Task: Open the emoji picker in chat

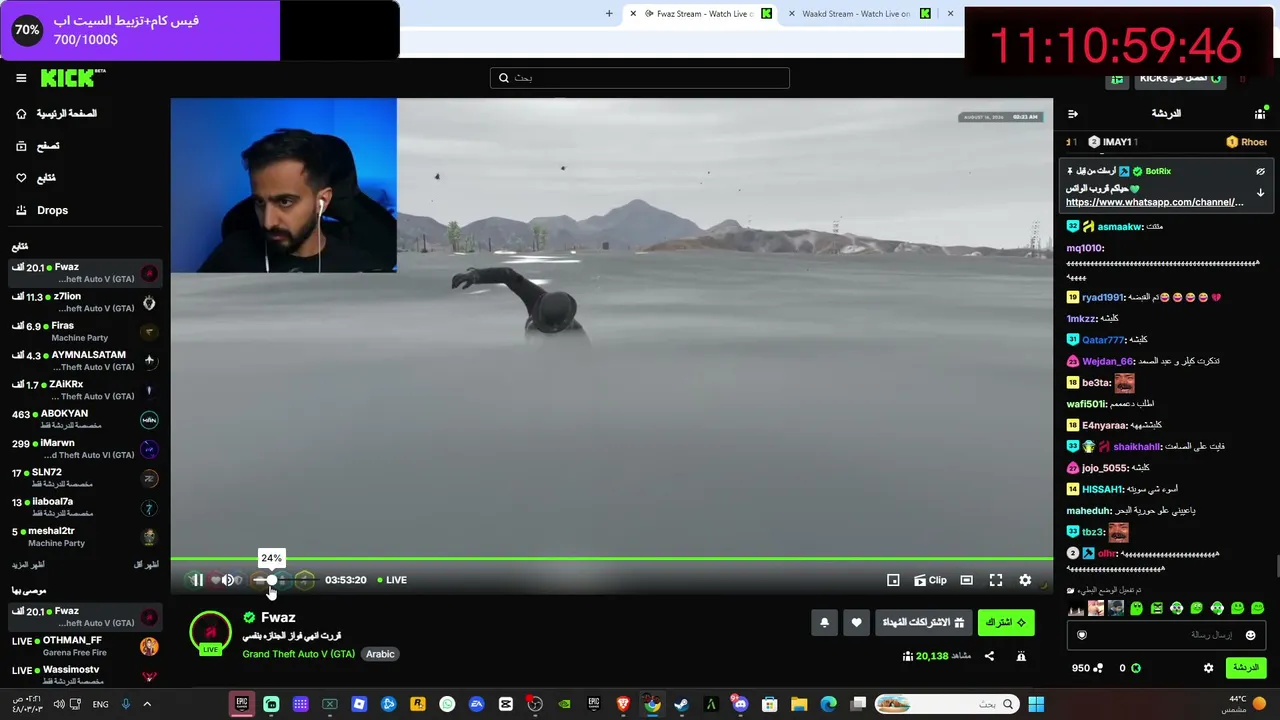Action: coord(1250,635)
